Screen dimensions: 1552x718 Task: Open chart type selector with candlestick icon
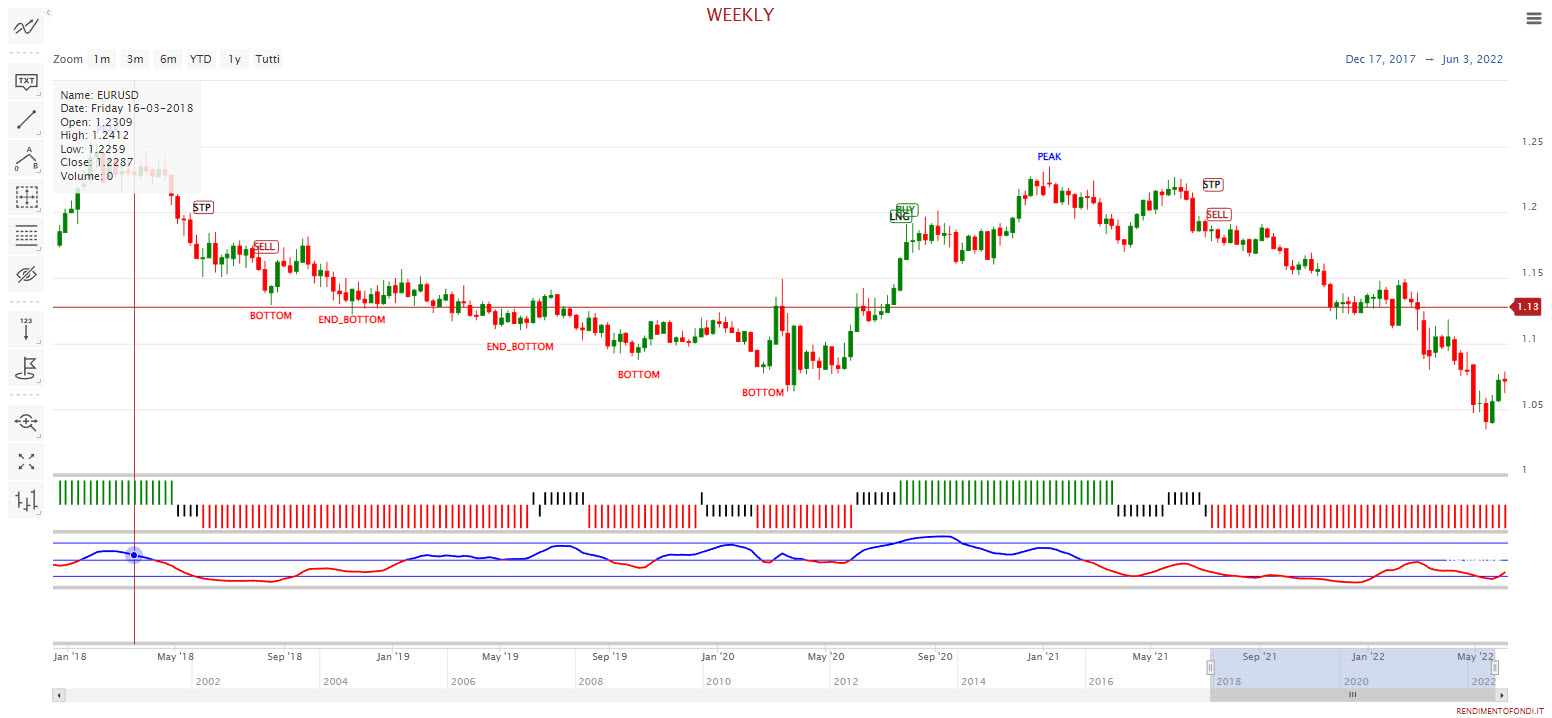click(26, 499)
